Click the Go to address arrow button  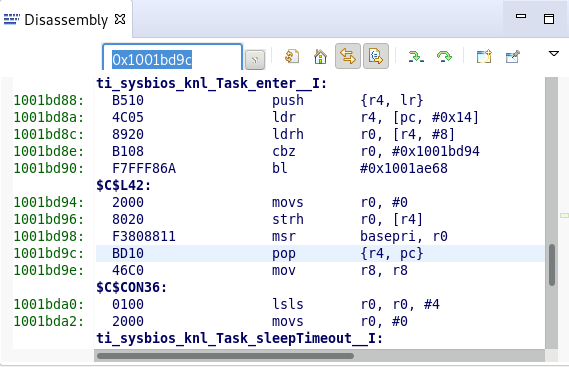pos(255,60)
